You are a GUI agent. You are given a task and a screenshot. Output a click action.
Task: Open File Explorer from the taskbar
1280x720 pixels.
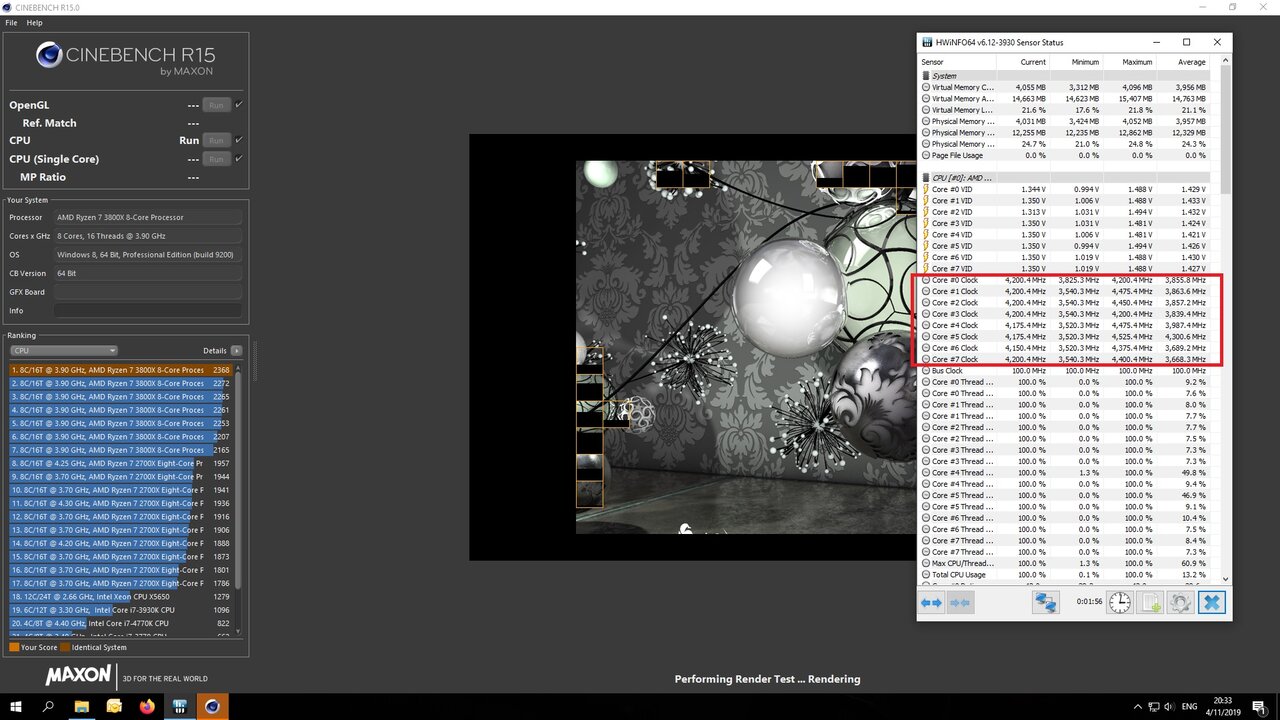coord(82,706)
